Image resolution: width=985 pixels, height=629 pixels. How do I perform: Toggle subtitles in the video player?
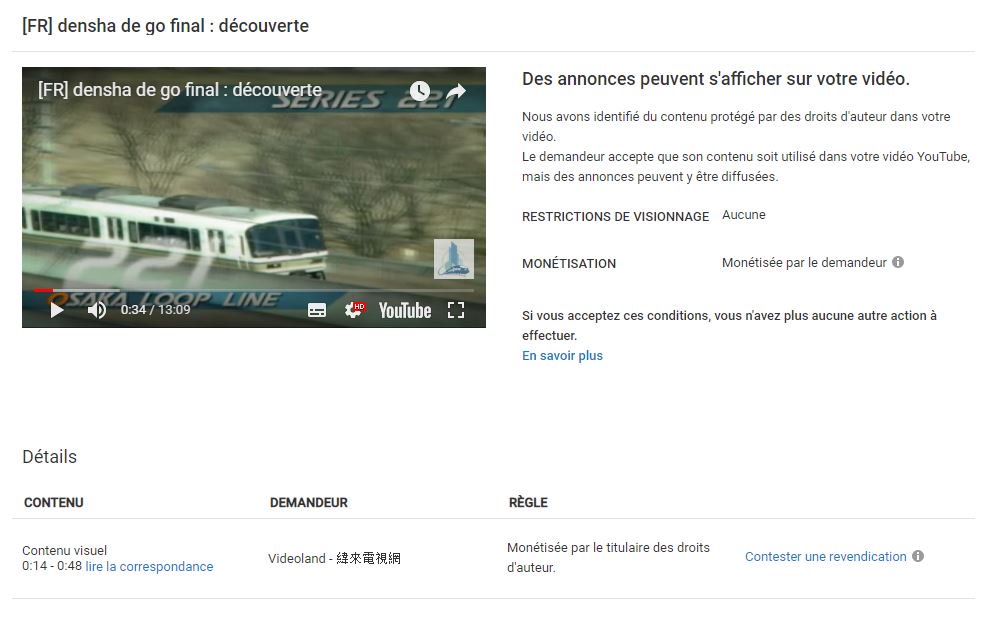click(x=317, y=310)
